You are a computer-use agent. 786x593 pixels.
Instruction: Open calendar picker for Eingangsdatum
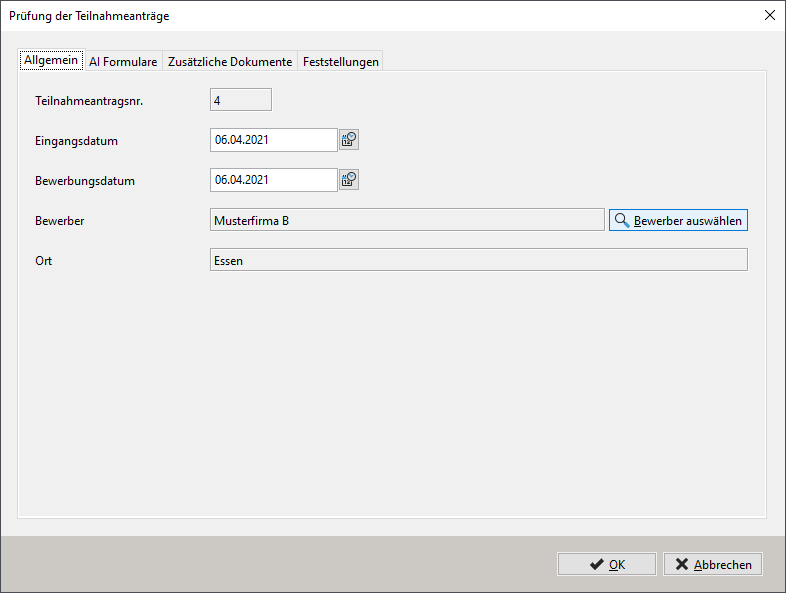(349, 140)
